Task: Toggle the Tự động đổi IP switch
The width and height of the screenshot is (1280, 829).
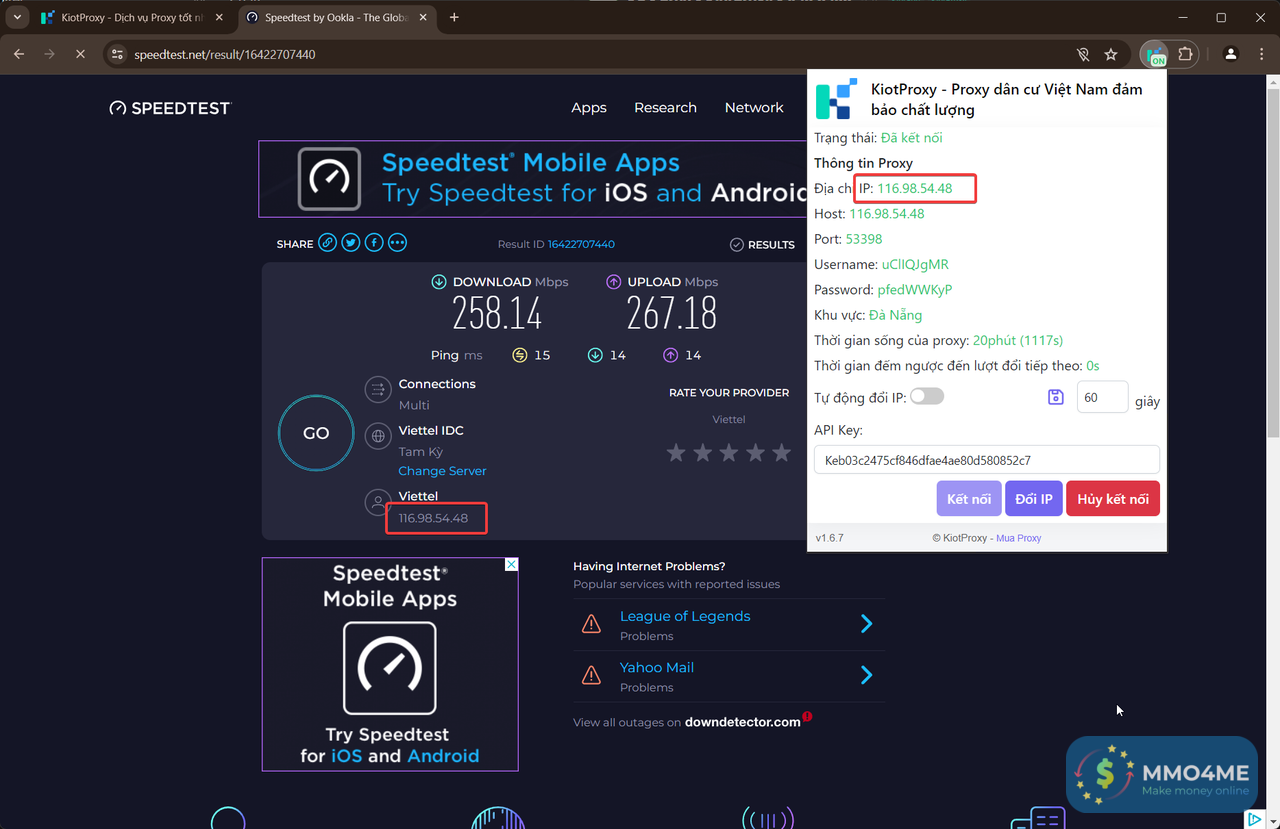Action: pos(927,397)
